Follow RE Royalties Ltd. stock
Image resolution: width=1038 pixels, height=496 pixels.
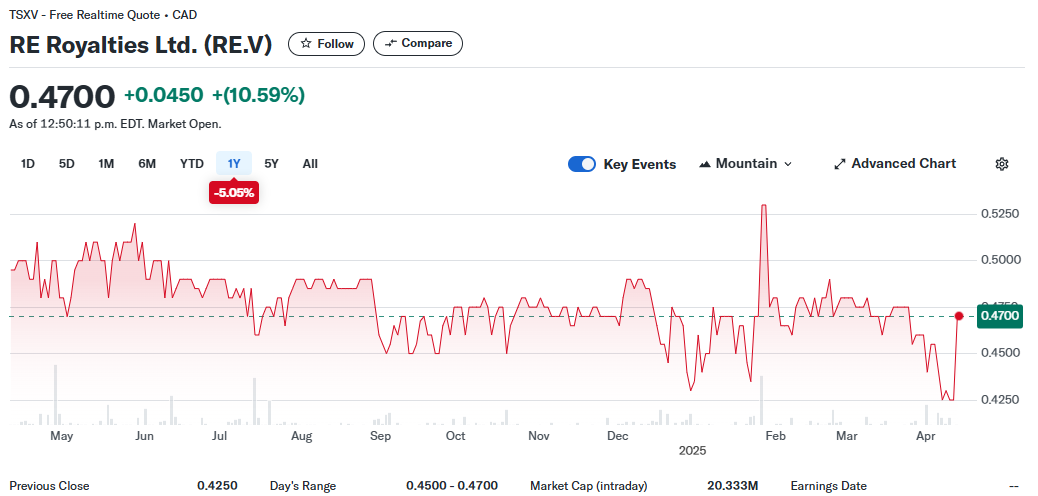[x=326, y=44]
